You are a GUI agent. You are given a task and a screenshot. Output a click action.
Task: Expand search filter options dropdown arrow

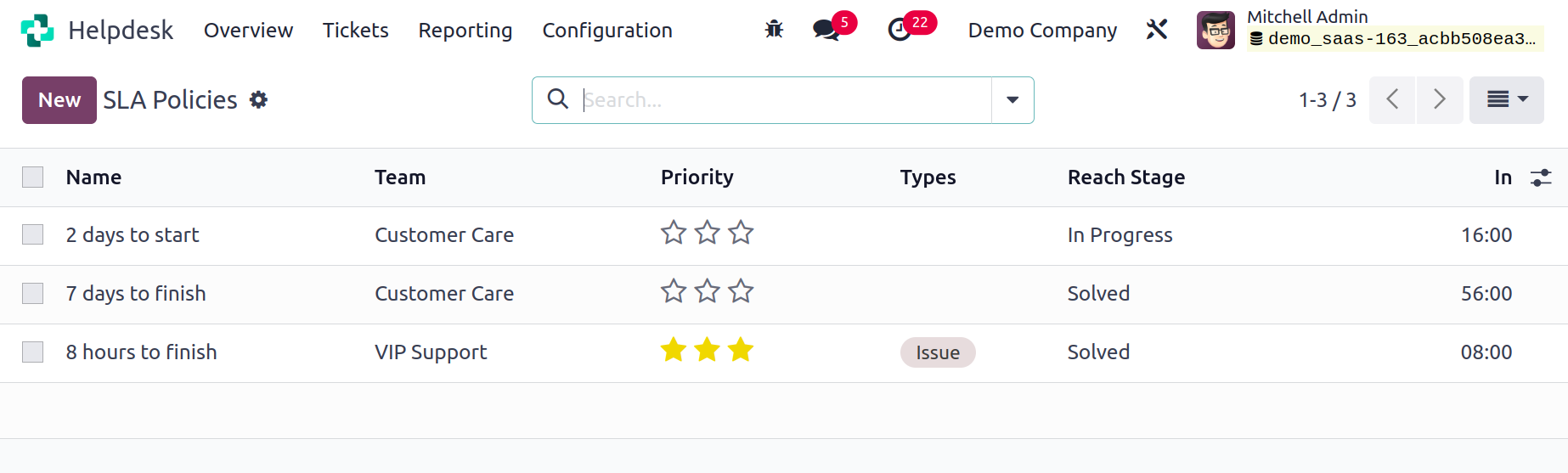point(1012,100)
